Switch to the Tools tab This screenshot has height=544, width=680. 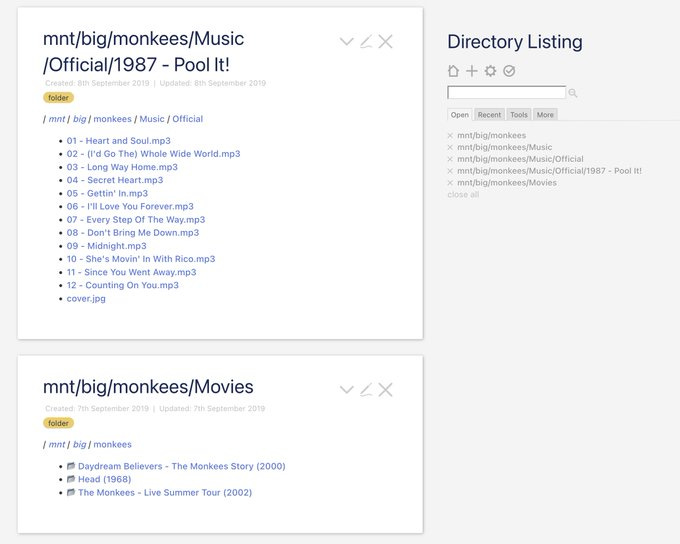point(519,115)
